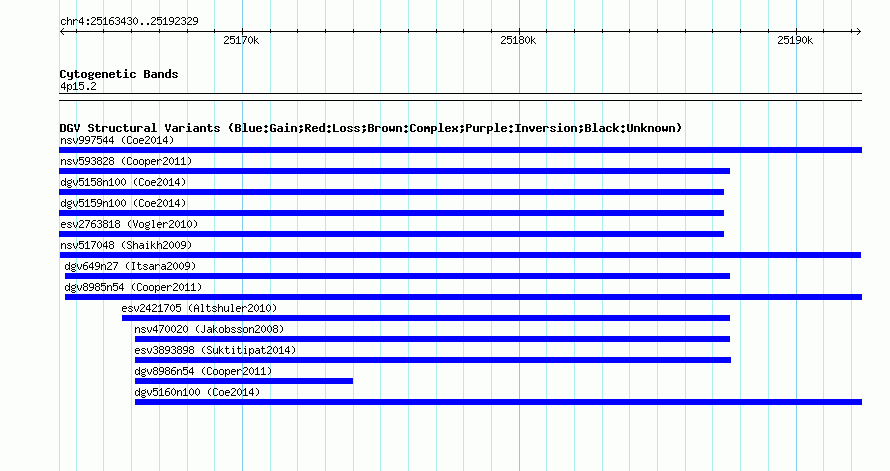The image size is (890, 471).
Task: Select the nsv997544 blue gain bar
Action: (x=460, y=150)
